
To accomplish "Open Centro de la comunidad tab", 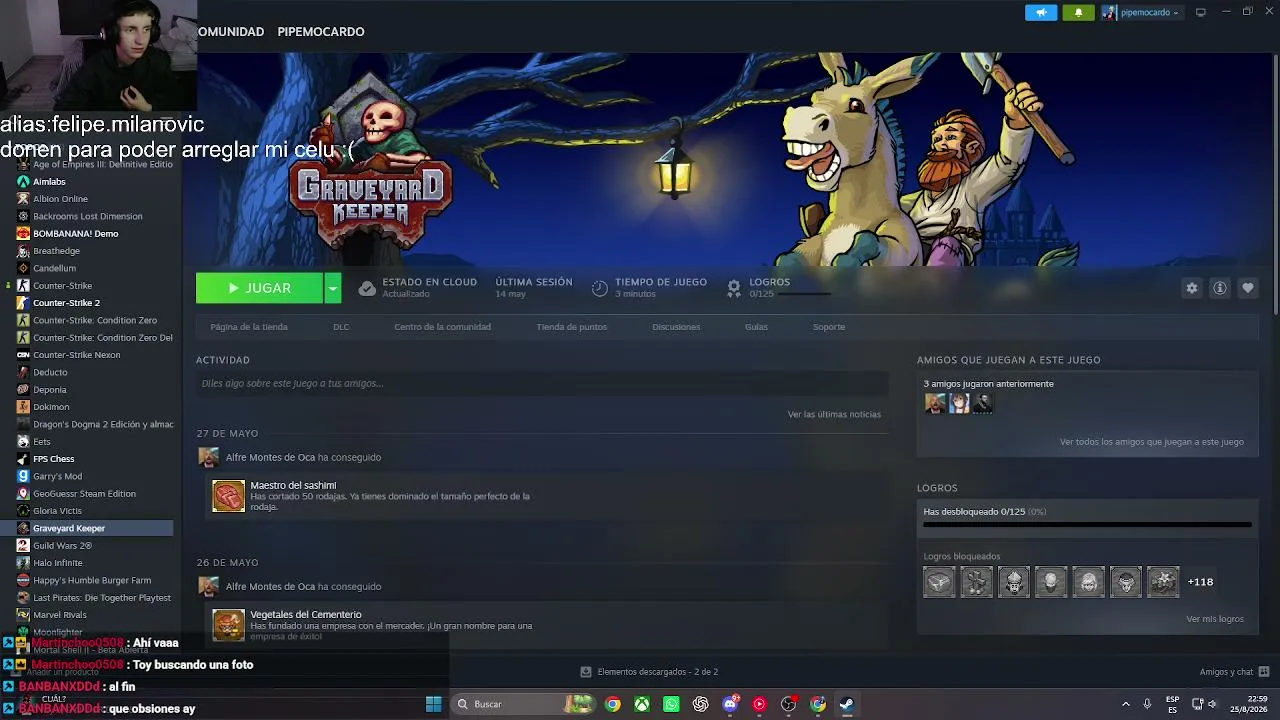I will [442, 327].
